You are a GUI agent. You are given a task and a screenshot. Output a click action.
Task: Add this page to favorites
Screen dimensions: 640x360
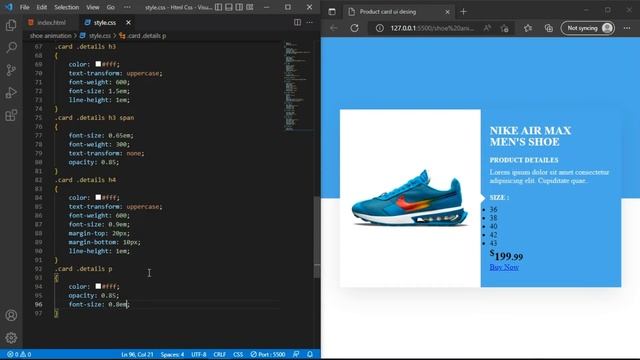tap(505, 28)
